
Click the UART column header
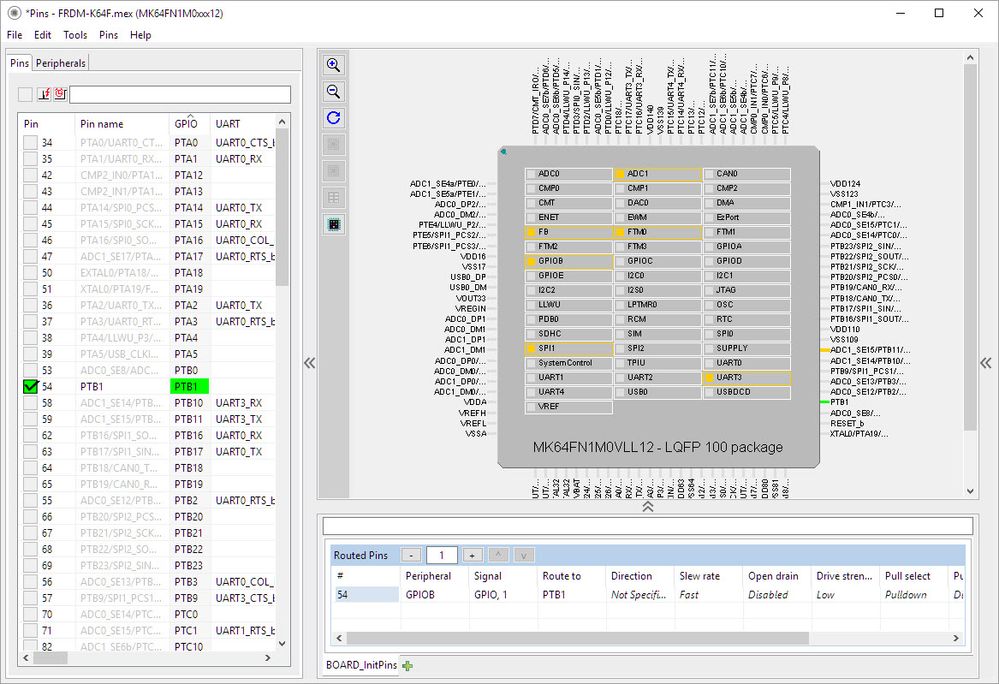pyautogui.click(x=243, y=124)
